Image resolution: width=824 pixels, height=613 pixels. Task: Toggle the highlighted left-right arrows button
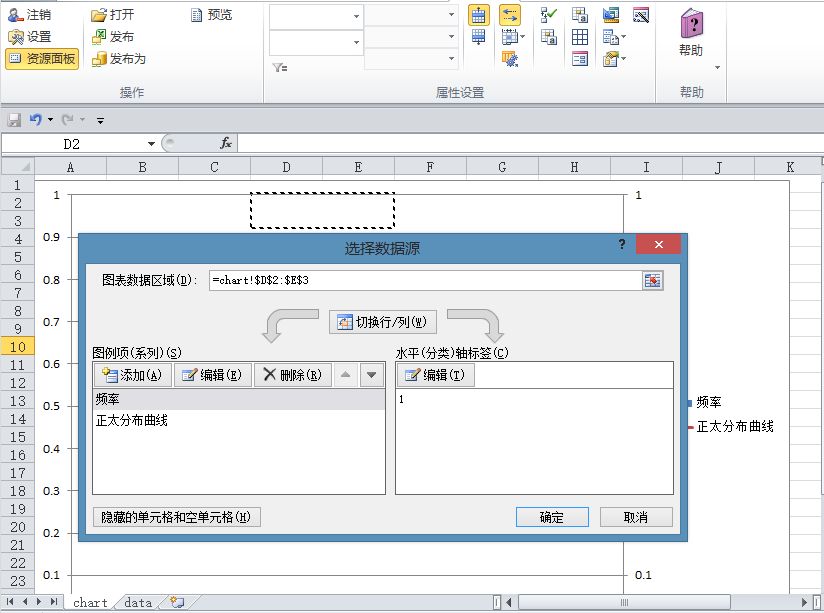(510, 15)
